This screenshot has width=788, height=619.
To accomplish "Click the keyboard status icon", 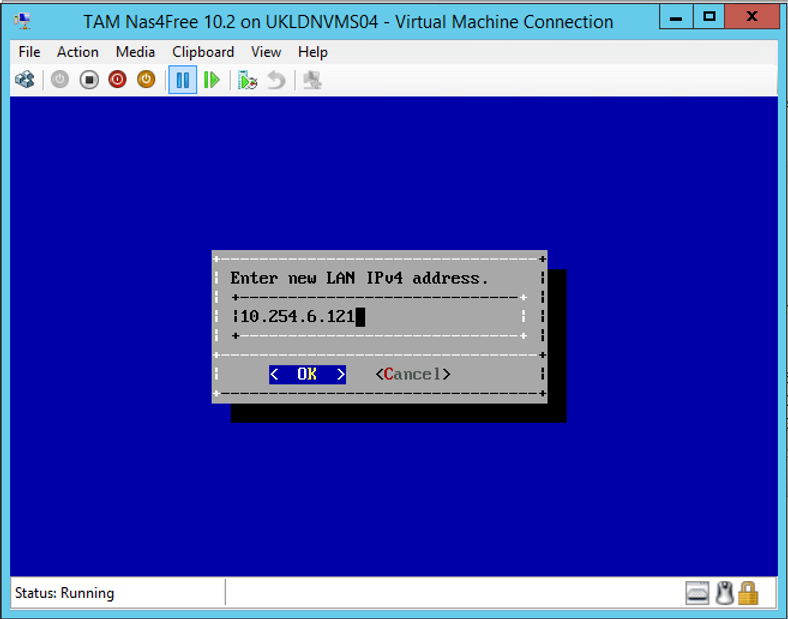I will tap(698, 593).
